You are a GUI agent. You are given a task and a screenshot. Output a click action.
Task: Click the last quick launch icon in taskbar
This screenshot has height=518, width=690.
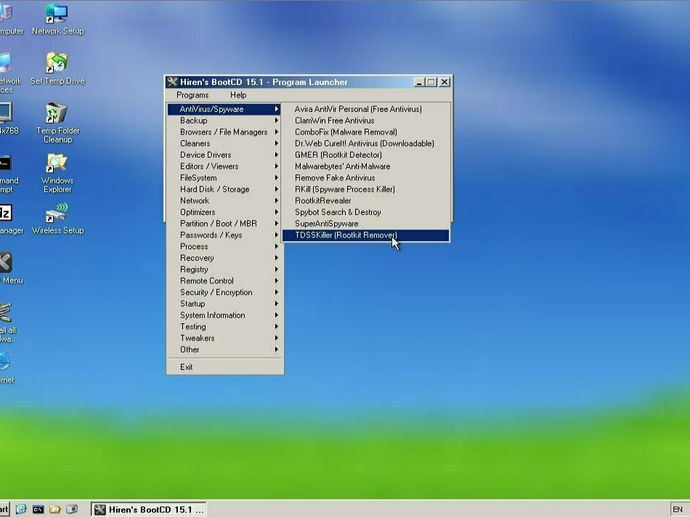72,509
